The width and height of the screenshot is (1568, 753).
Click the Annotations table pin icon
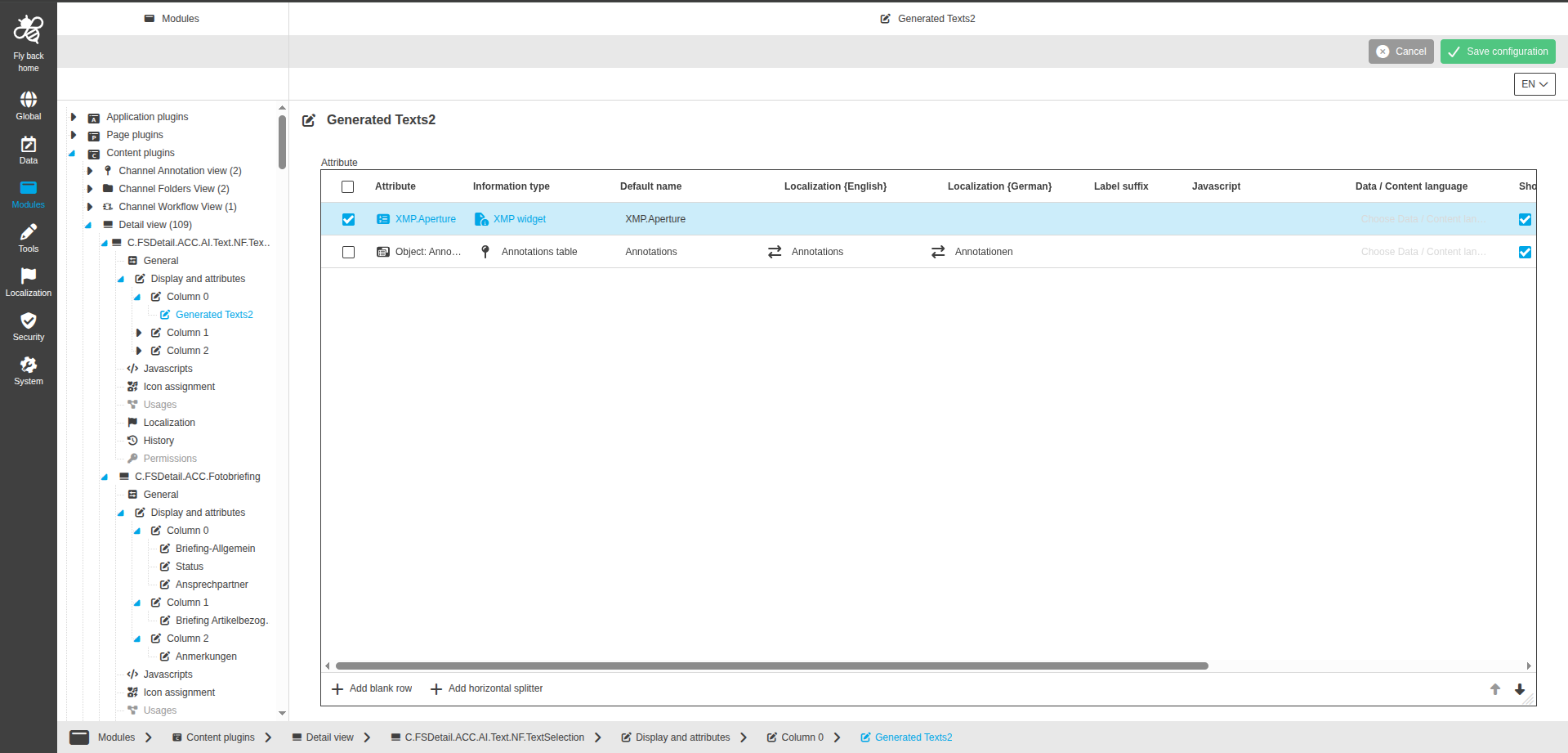click(x=485, y=252)
